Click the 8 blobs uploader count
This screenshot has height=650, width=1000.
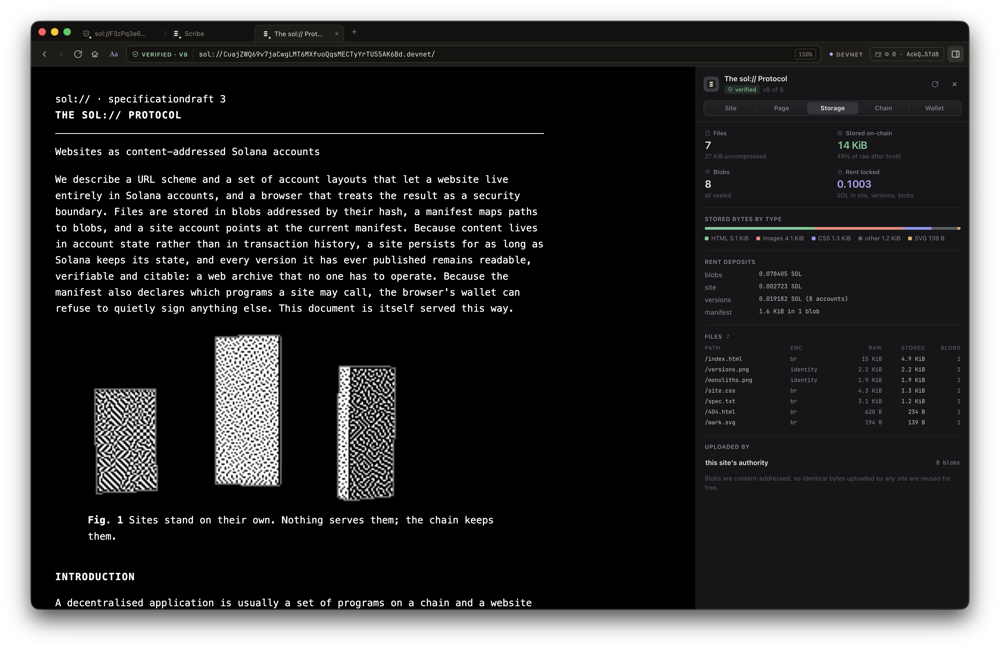(948, 463)
